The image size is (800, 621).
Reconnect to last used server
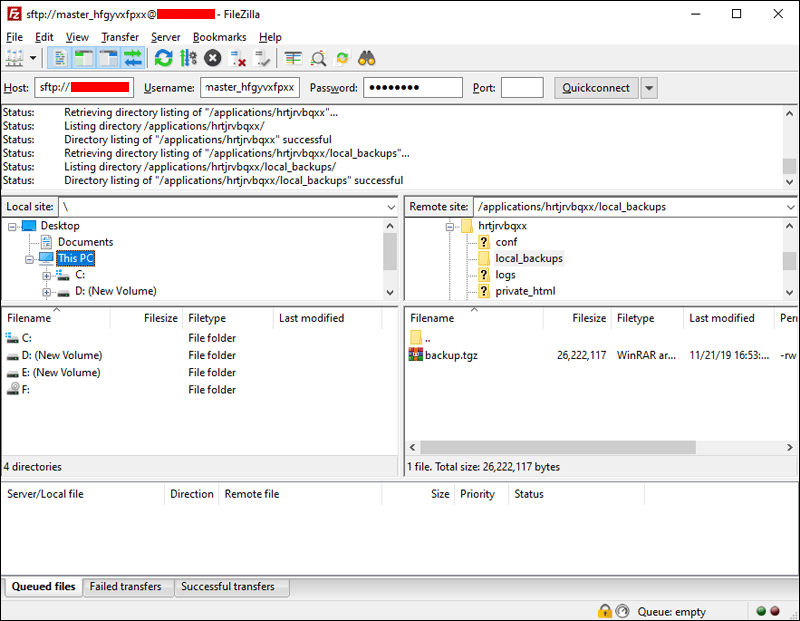[x=262, y=58]
